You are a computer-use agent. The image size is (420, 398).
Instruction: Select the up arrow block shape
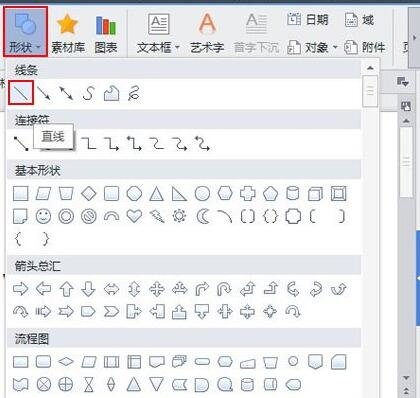pos(66,289)
